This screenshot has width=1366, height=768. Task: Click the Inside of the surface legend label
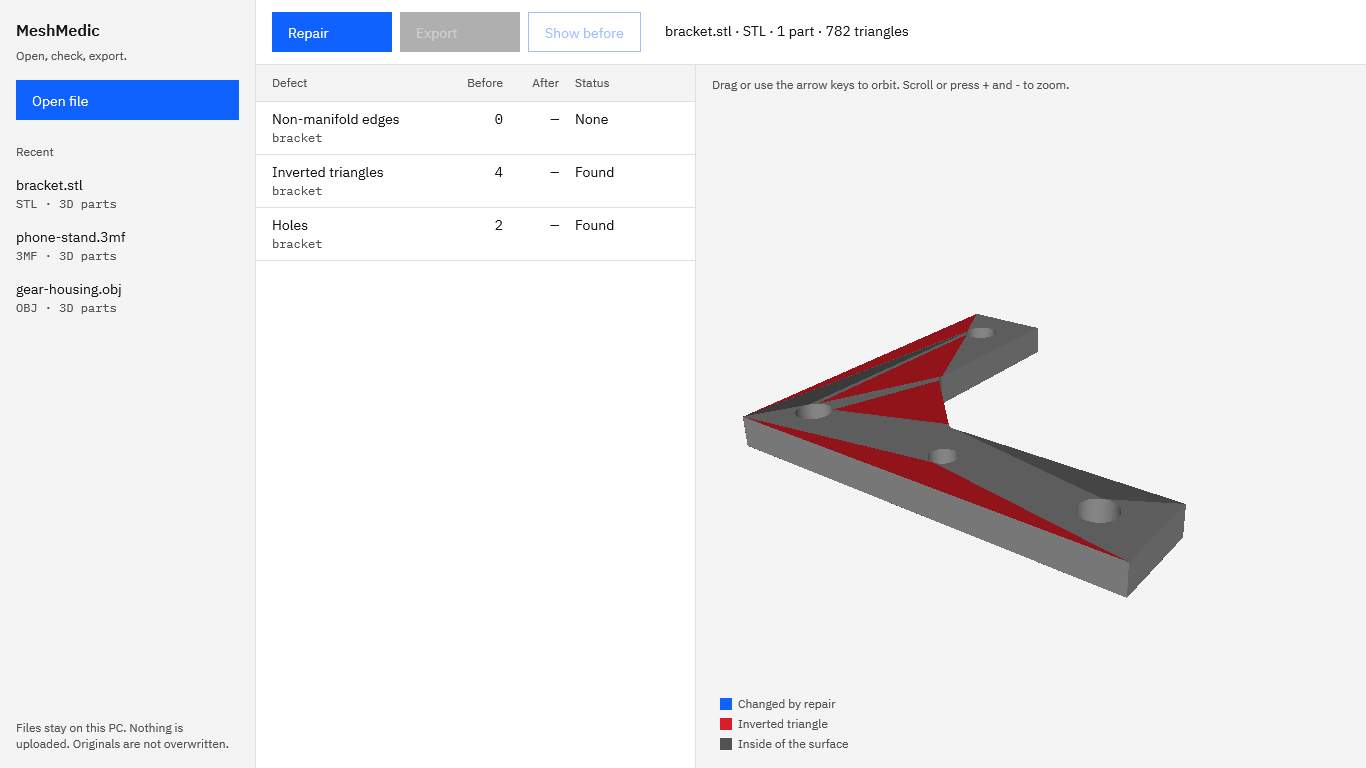[793, 744]
